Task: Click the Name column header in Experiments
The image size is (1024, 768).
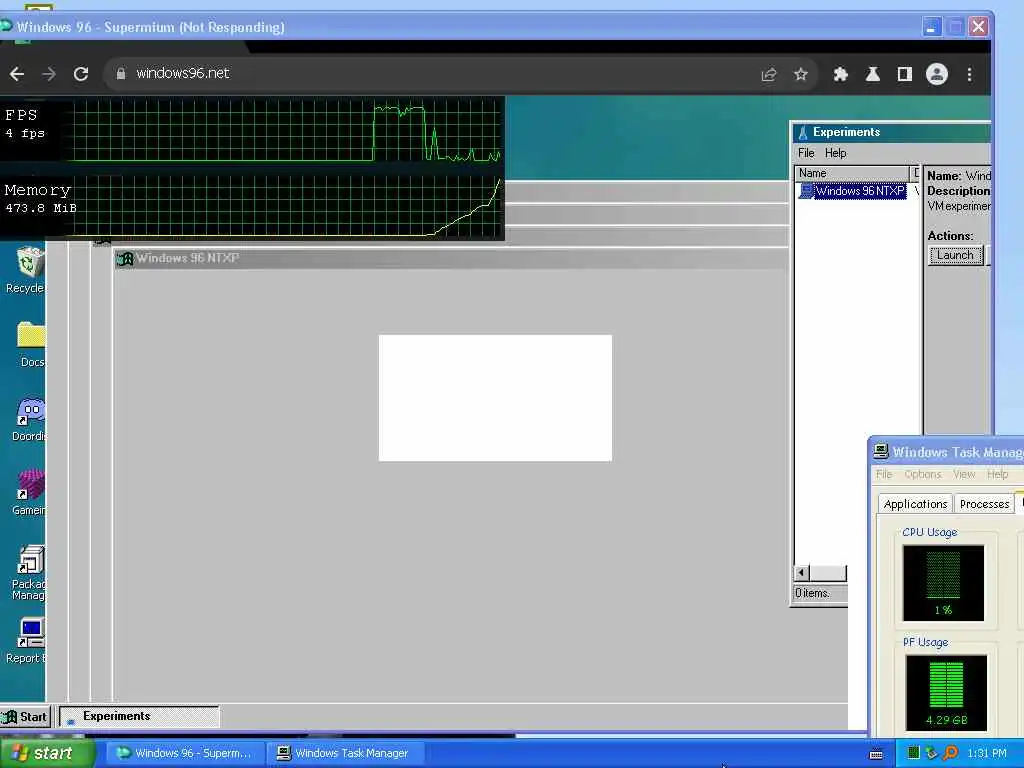Action: tap(852, 173)
